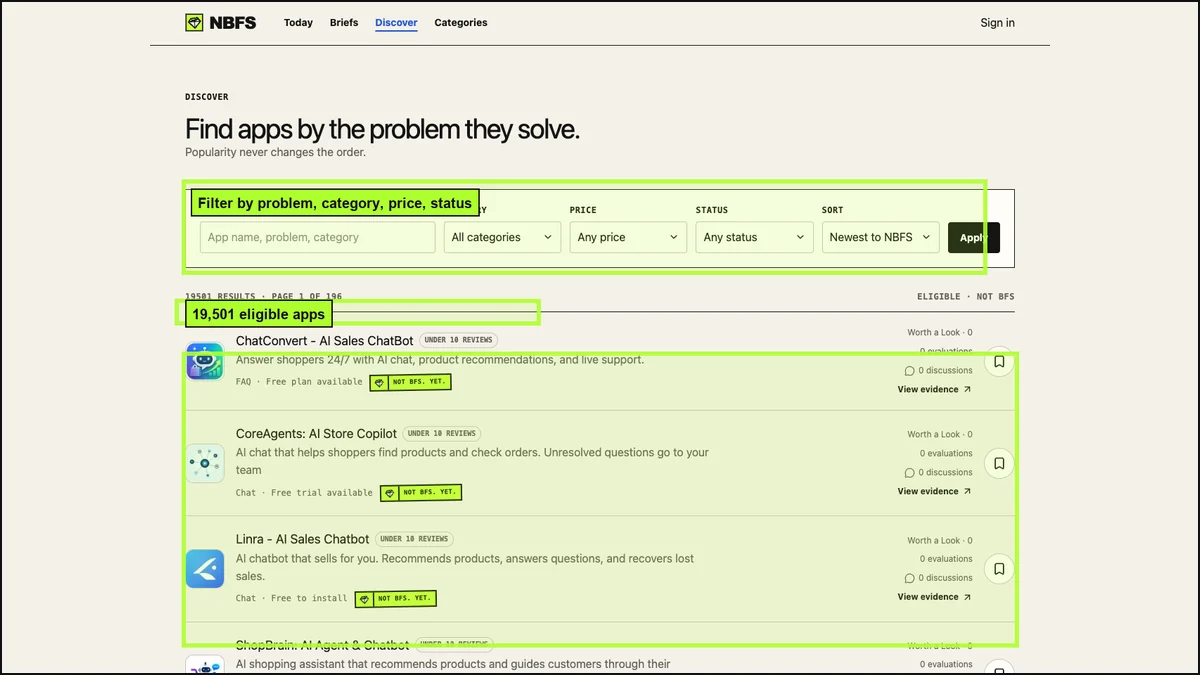Click the NBFS logo in header
Screen dimensions: 1200x675
click(x=220, y=22)
